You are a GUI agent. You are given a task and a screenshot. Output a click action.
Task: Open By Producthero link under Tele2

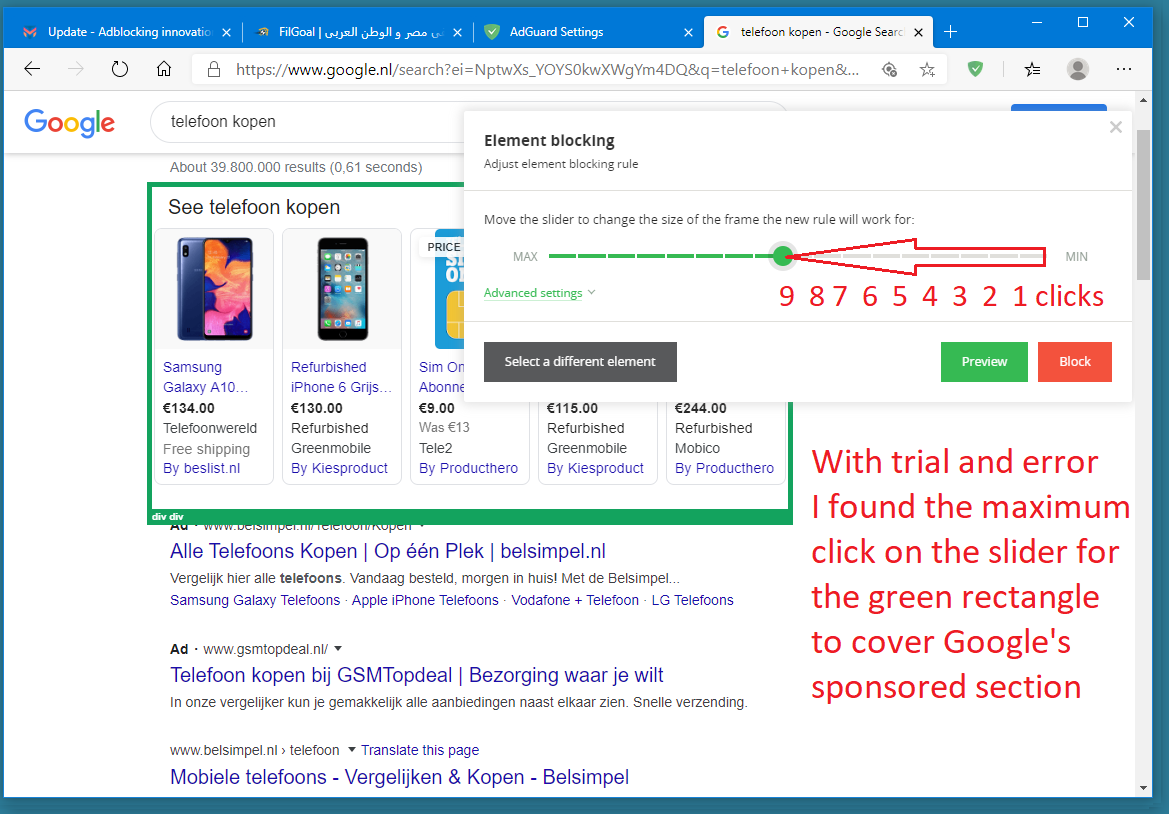tap(469, 469)
